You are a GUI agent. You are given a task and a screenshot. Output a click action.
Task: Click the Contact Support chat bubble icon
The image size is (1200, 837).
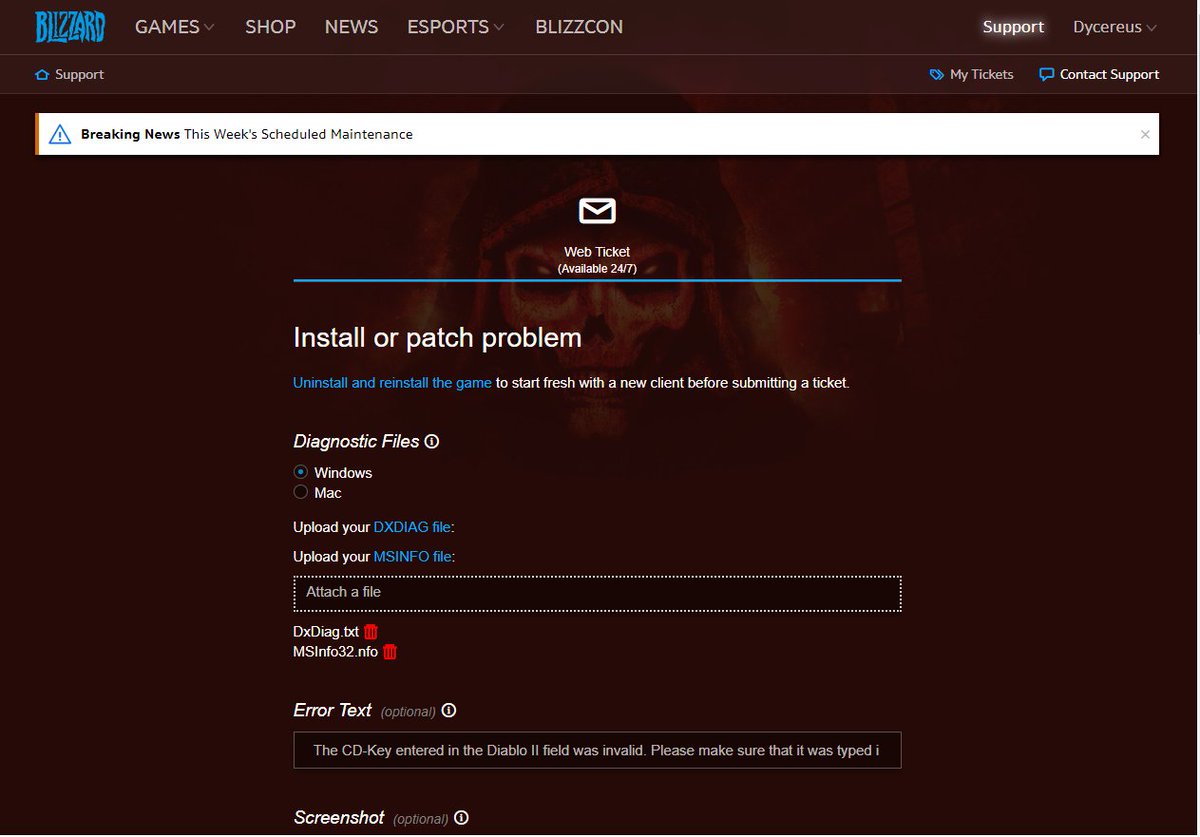tap(1047, 74)
